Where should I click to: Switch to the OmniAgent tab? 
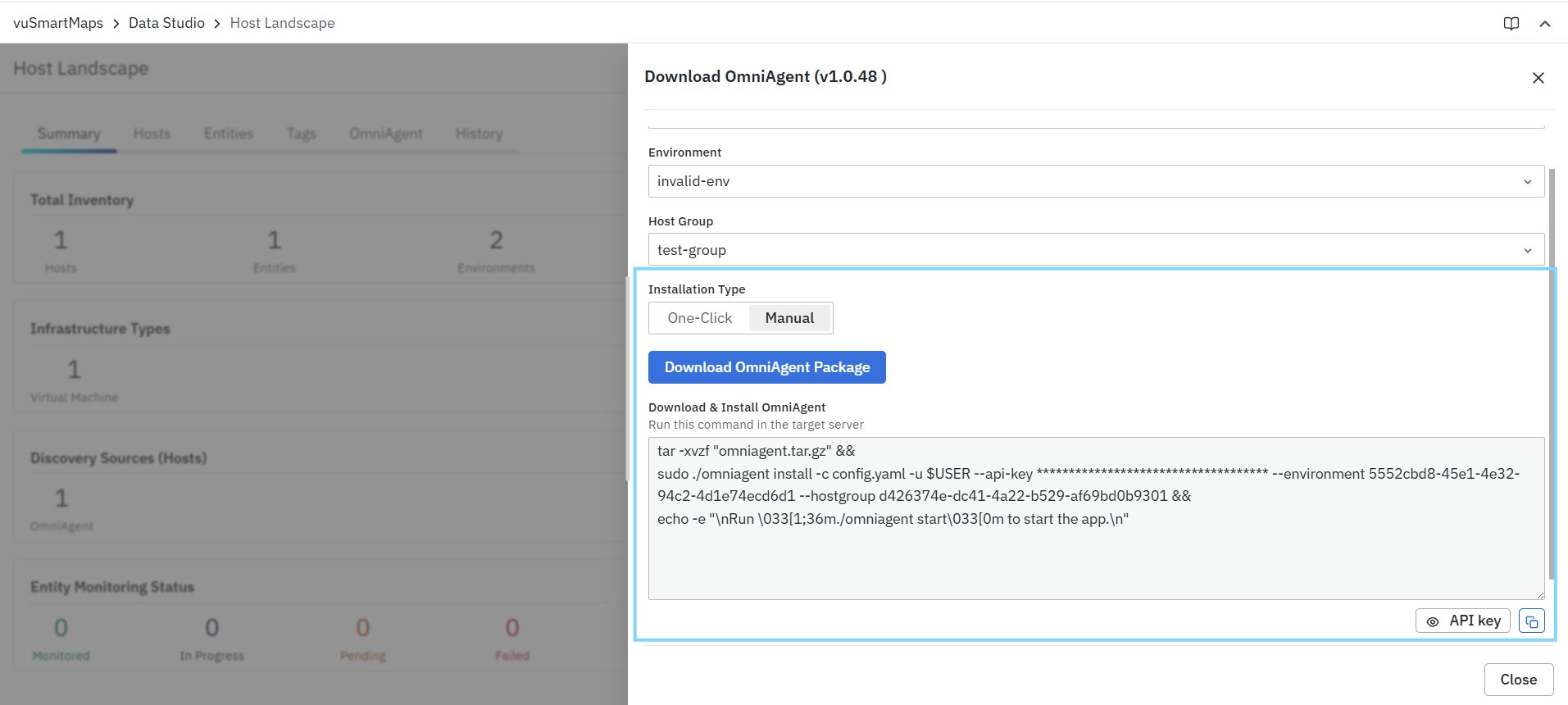(x=386, y=134)
